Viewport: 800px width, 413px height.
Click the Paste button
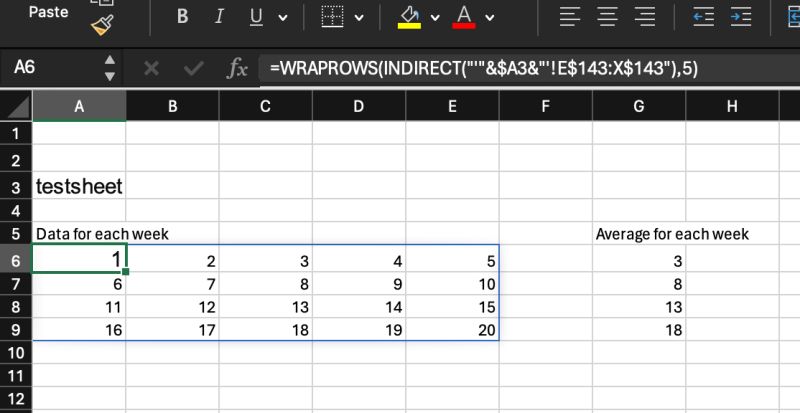48,12
